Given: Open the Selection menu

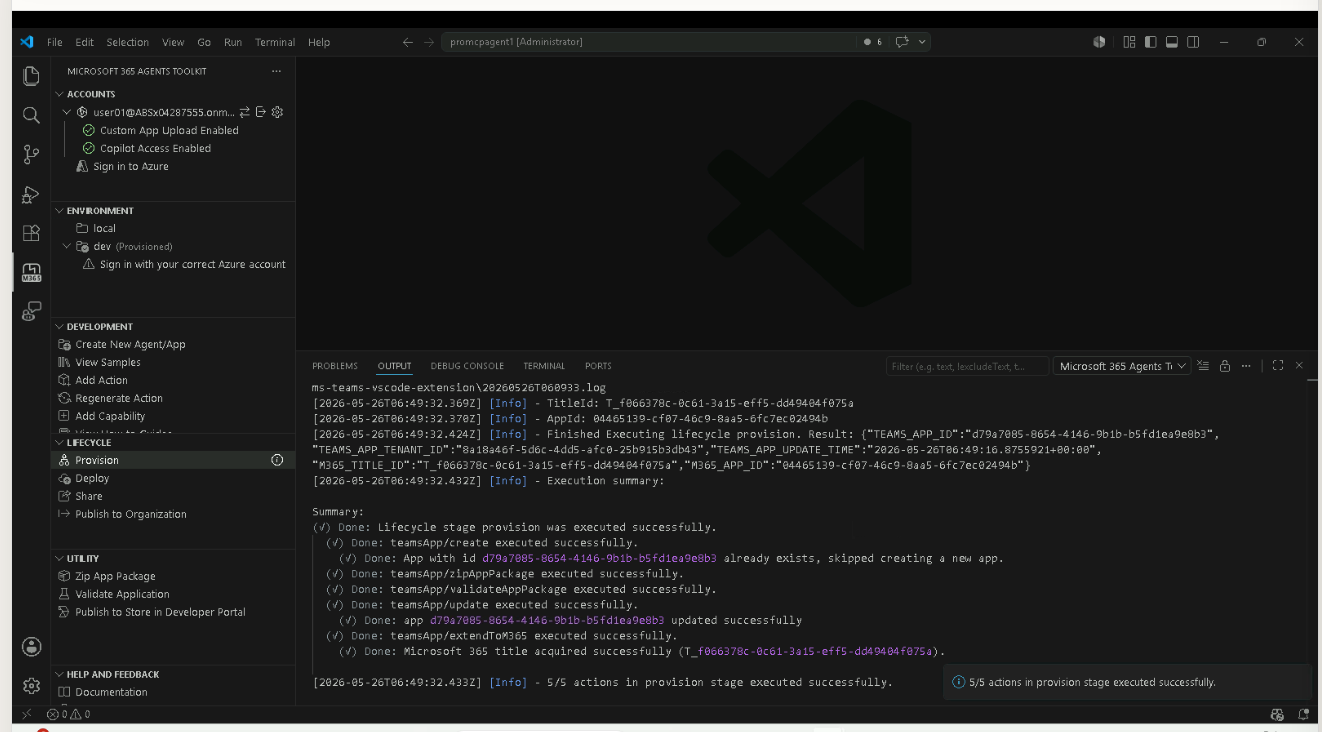Looking at the screenshot, I should [128, 42].
